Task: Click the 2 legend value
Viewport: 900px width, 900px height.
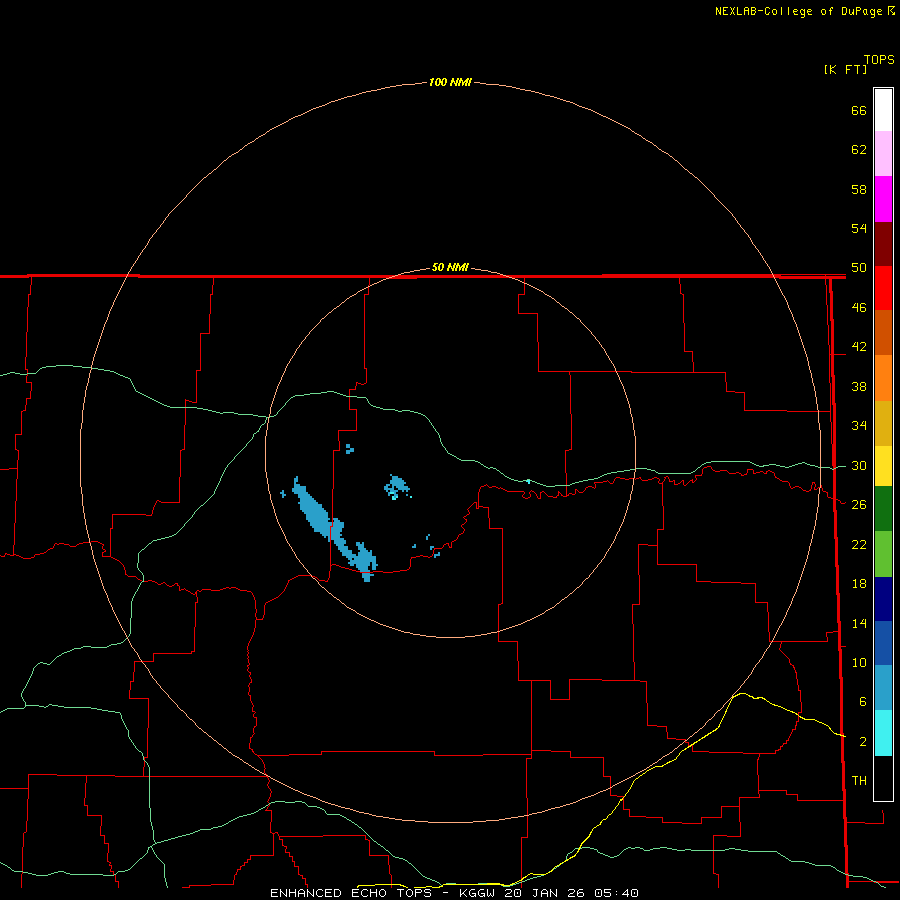Action: (862, 742)
